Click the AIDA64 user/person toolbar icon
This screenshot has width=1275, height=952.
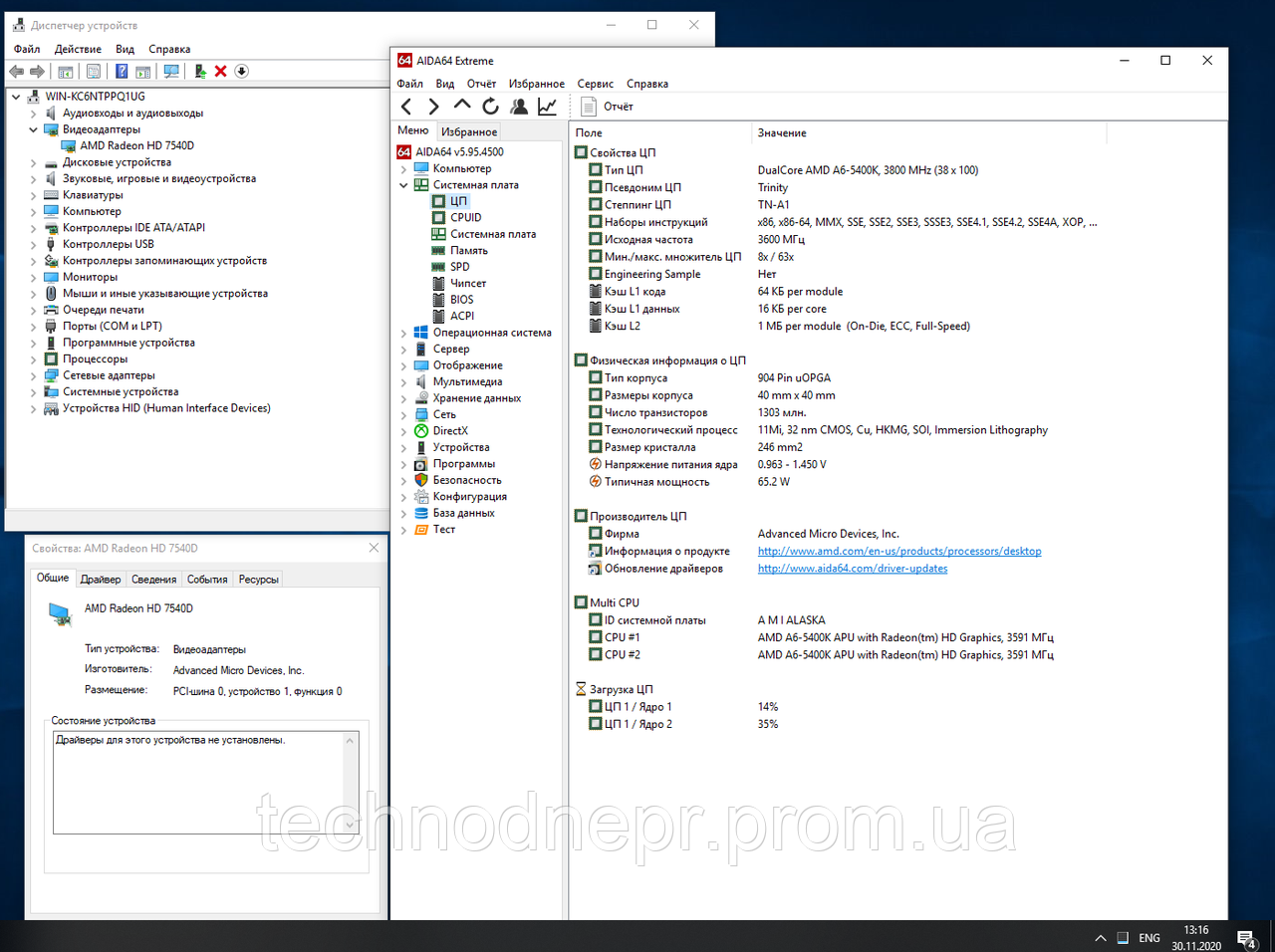point(519,106)
